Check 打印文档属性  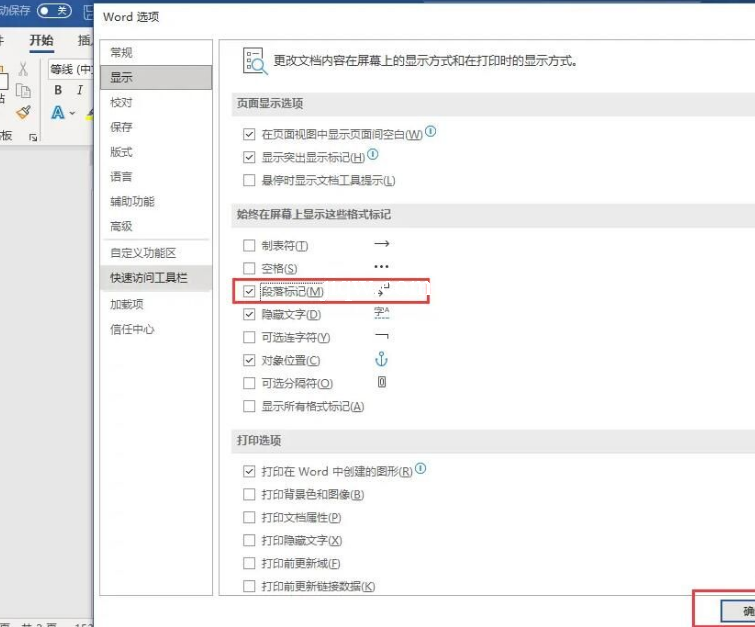click(x=249, y=517)
